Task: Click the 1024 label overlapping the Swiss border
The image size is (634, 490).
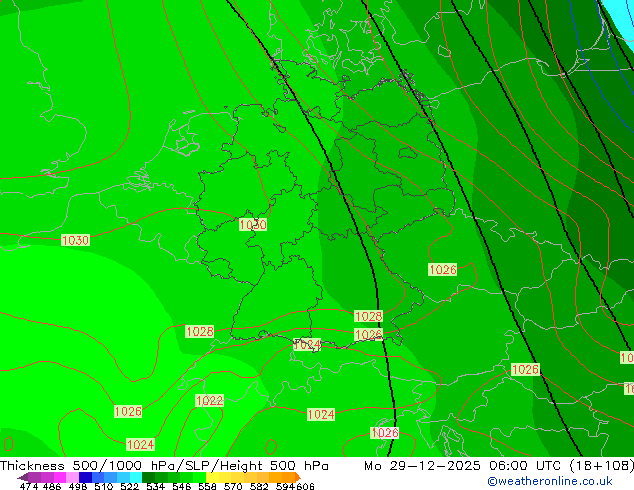Action: click(x=307, y=345)
